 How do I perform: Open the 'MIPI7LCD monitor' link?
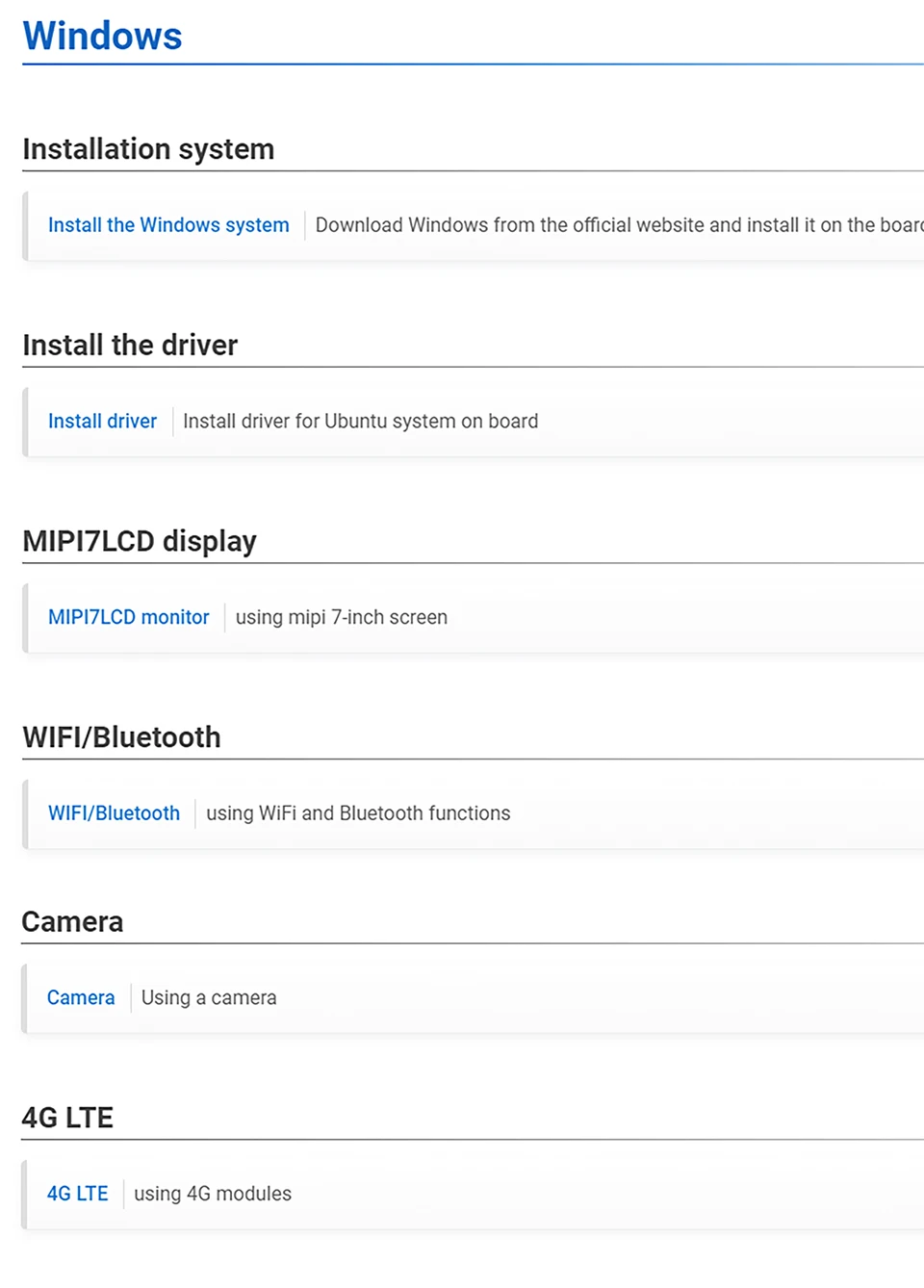pyautogui.click(x=128, y=618)
